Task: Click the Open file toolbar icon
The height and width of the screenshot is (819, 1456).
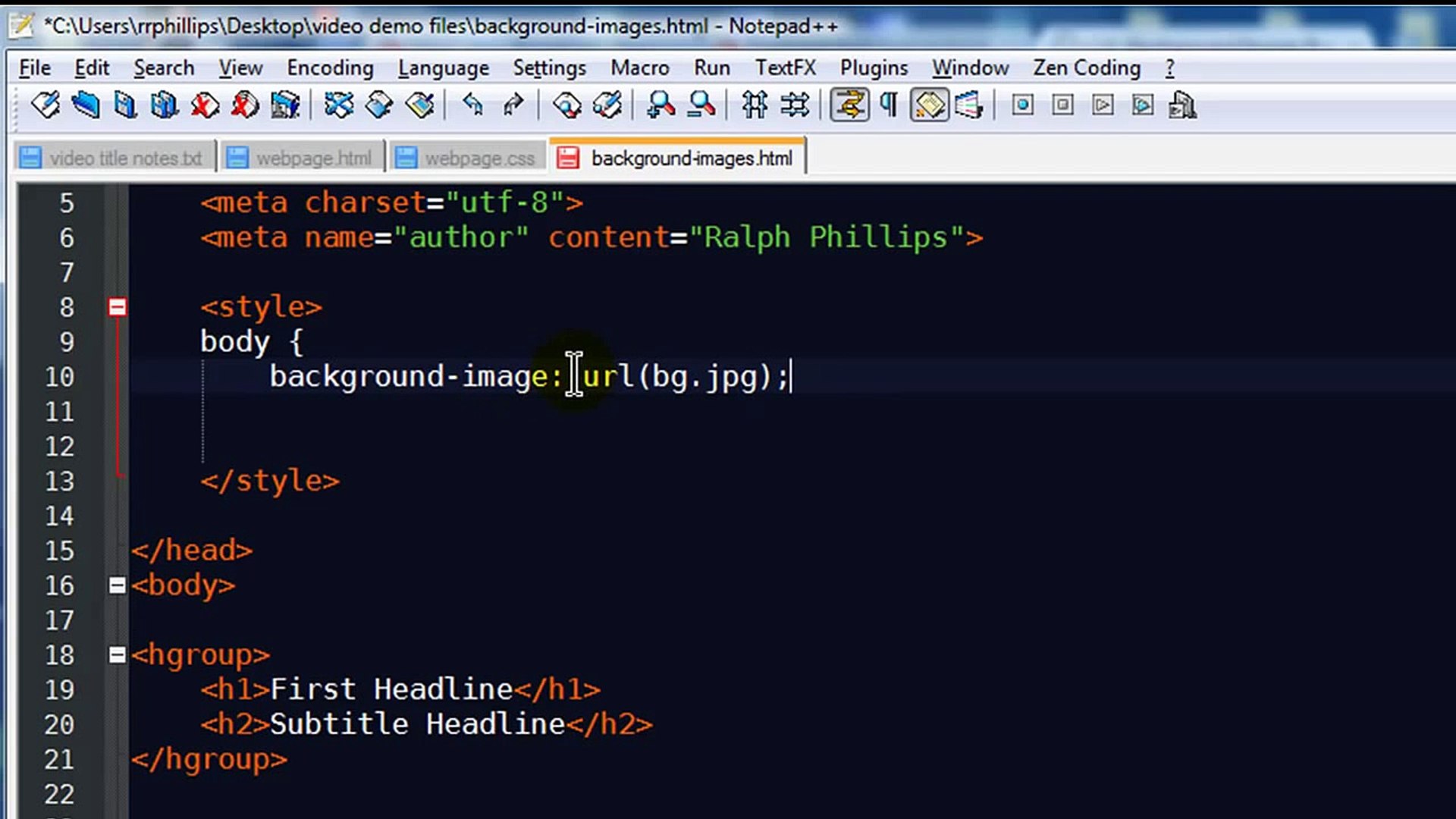Action: tap(86, 105)
